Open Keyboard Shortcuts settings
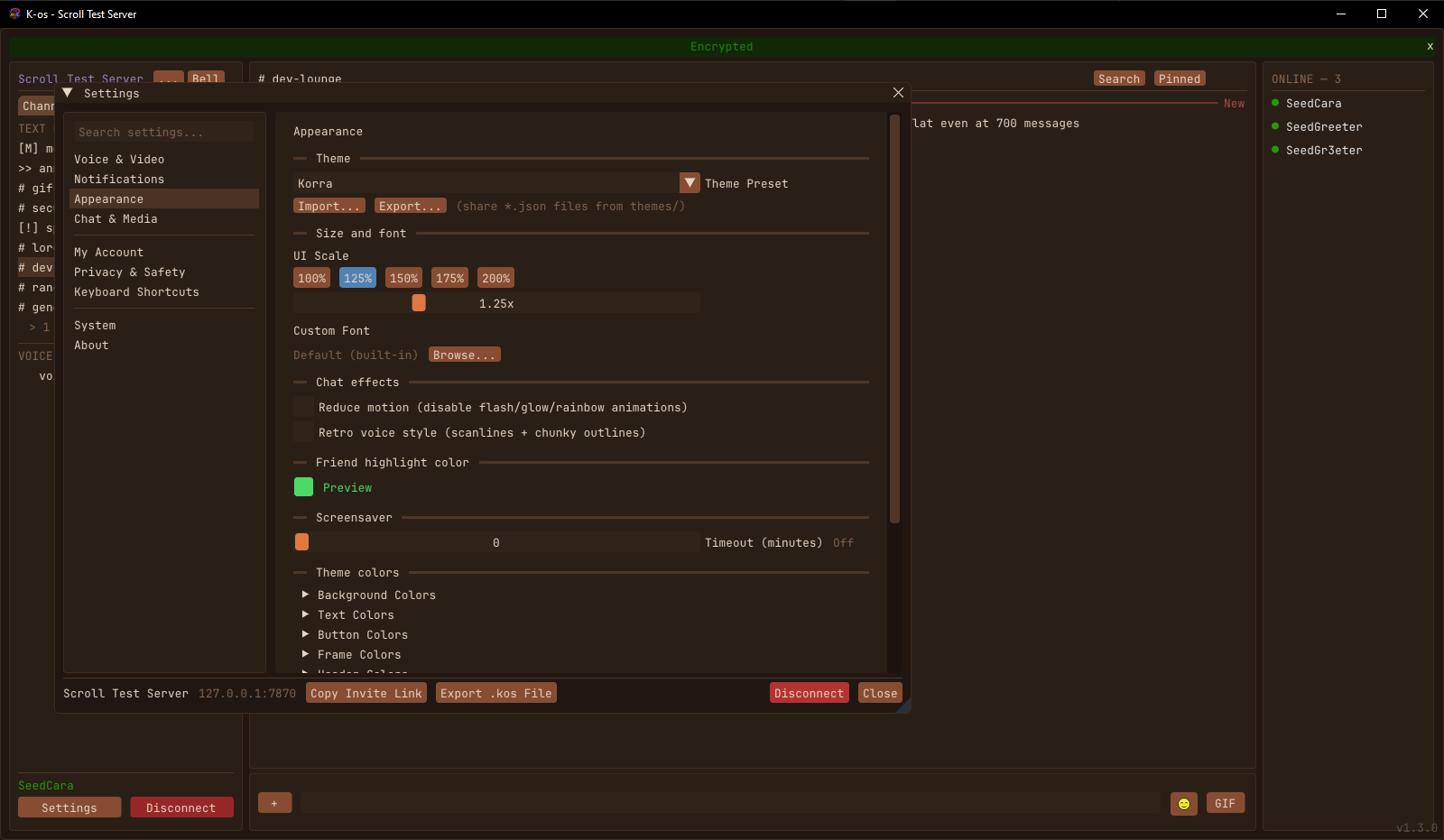This screenshot has width=1444, height=840. 164,291
